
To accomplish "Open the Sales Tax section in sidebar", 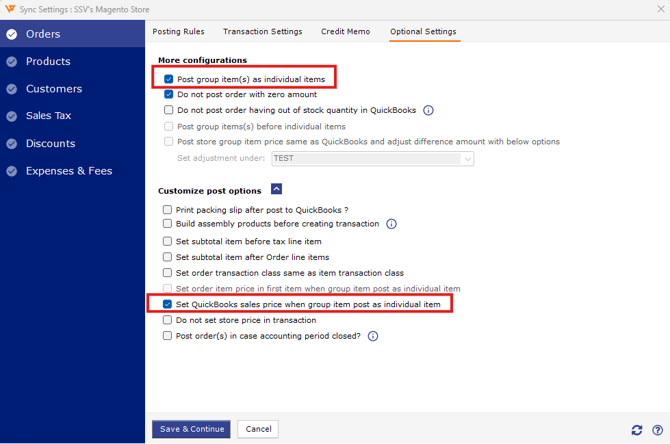I will 72,116.
